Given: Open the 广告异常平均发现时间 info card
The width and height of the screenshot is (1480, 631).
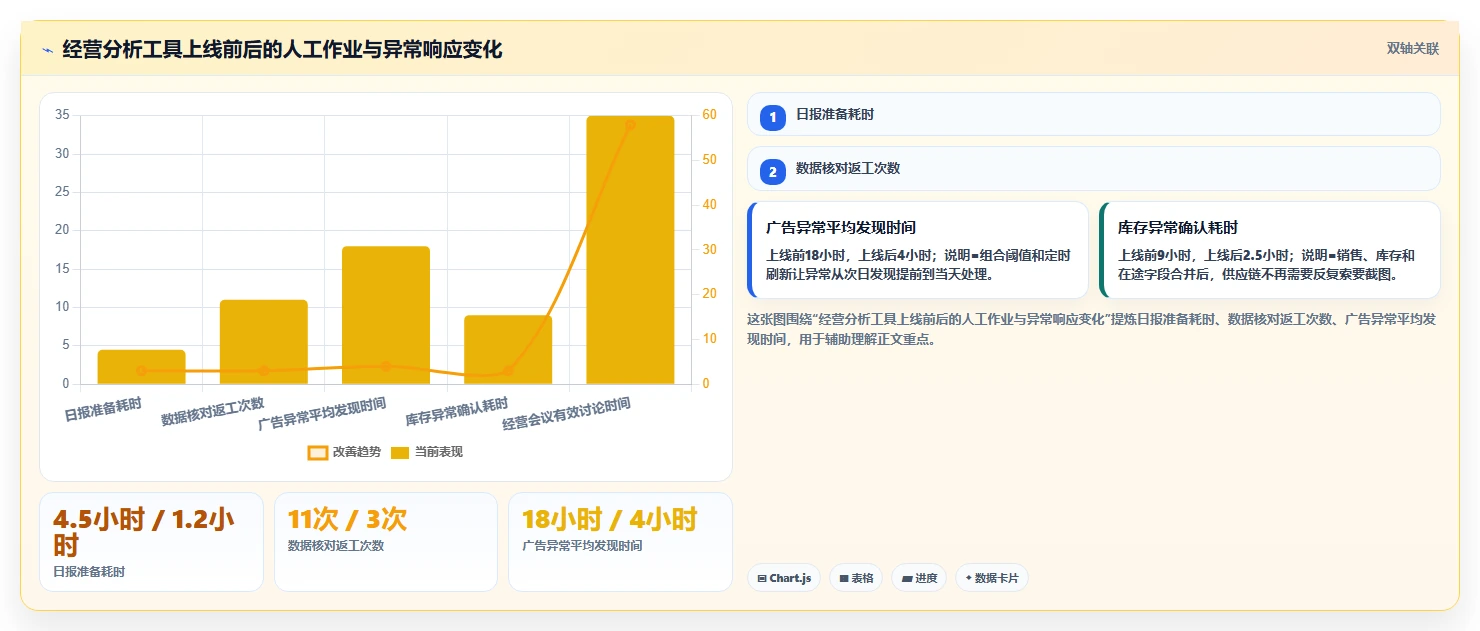Looking at the screenshot, I should (x=918, y=250).
